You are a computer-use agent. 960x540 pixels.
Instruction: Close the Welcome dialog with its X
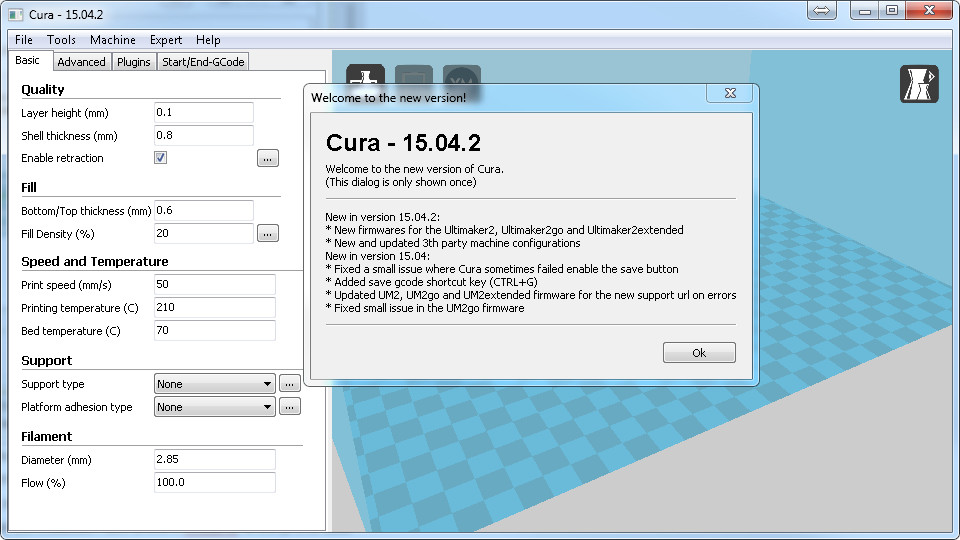pyautogui.click(x=730, y=93)
